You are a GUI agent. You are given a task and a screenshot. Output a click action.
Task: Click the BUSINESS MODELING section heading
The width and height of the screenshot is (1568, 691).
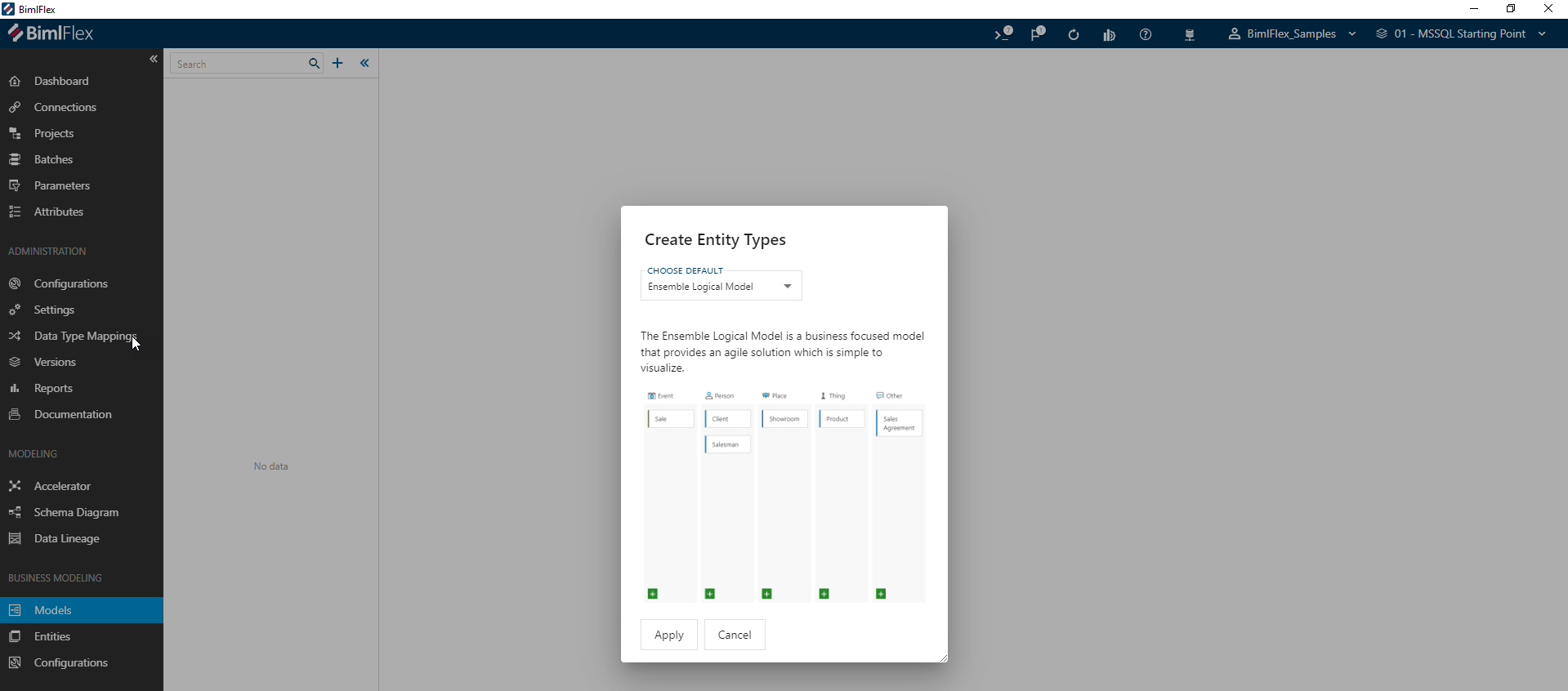[x=55, y=577]
